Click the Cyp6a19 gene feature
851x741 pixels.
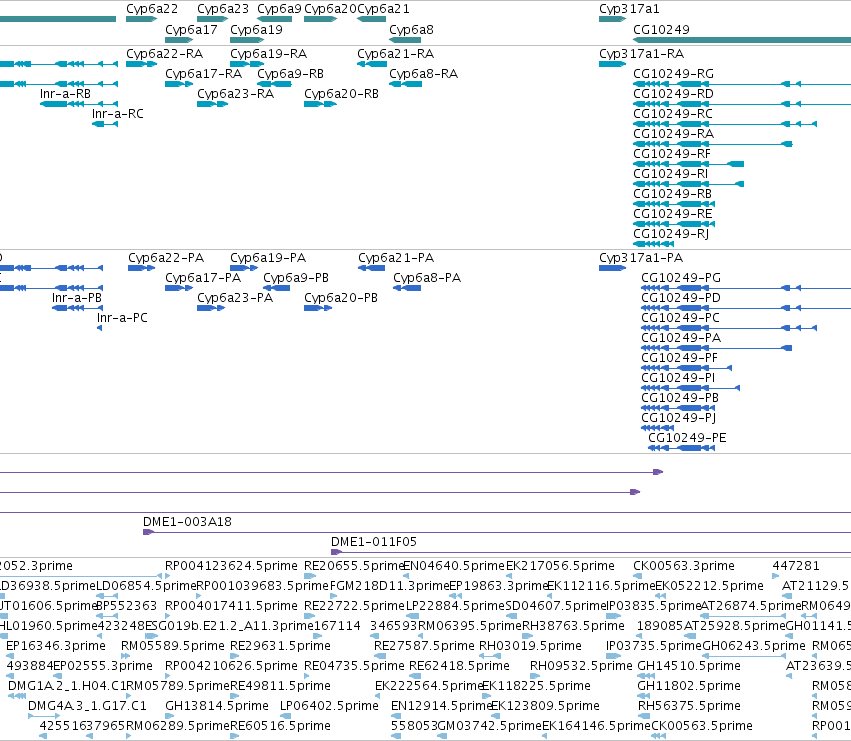click(x=246, y=40)
